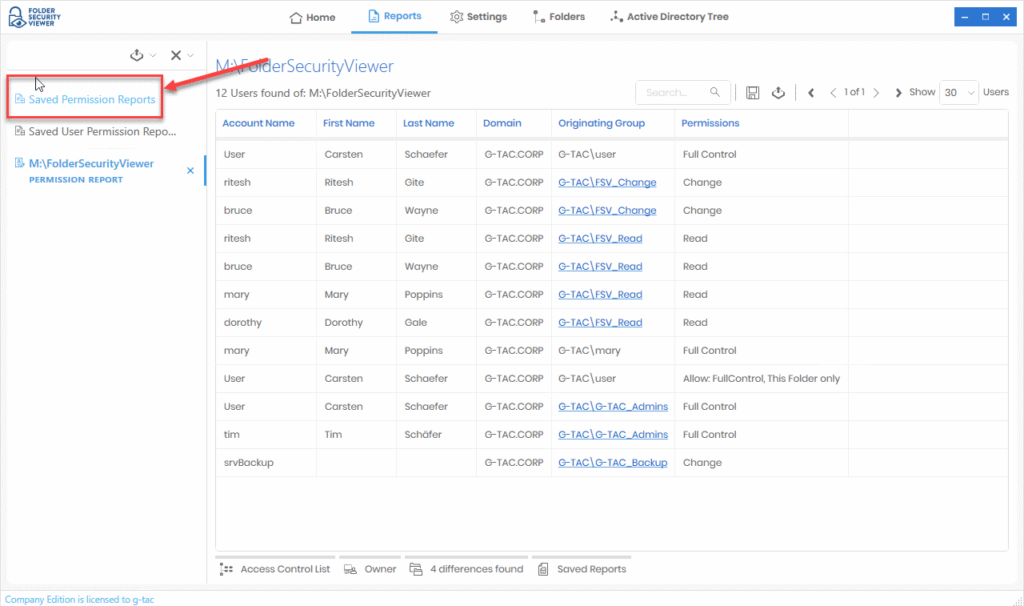Click the sidebar export icon
Viewport: 1024px width, 606px height.
pos(136,56)
